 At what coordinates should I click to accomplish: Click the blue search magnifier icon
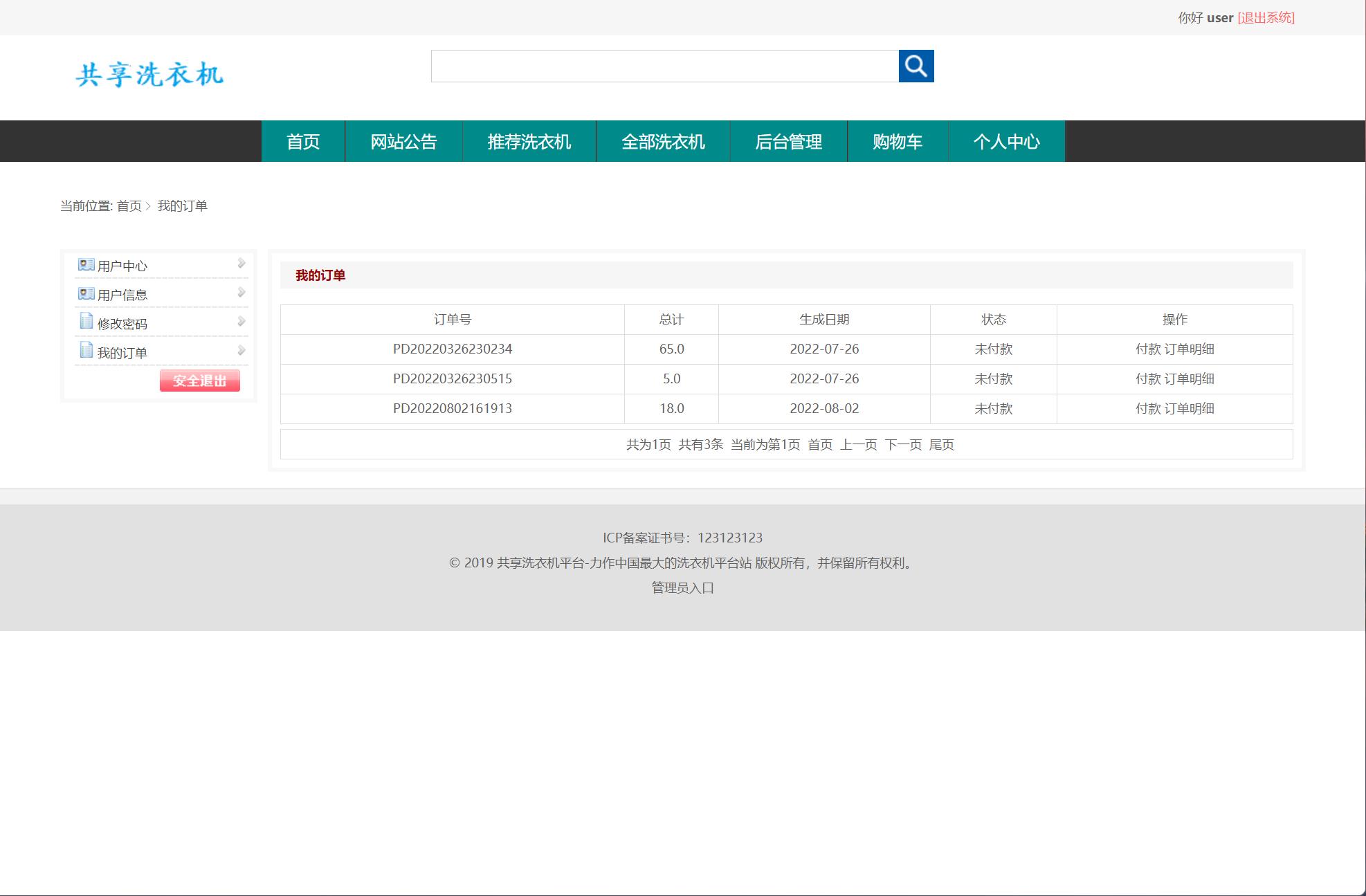click(x=916, y=66)
